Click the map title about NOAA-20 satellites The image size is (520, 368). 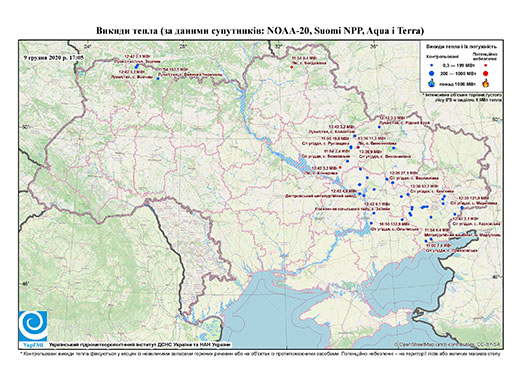pos(260,31)
